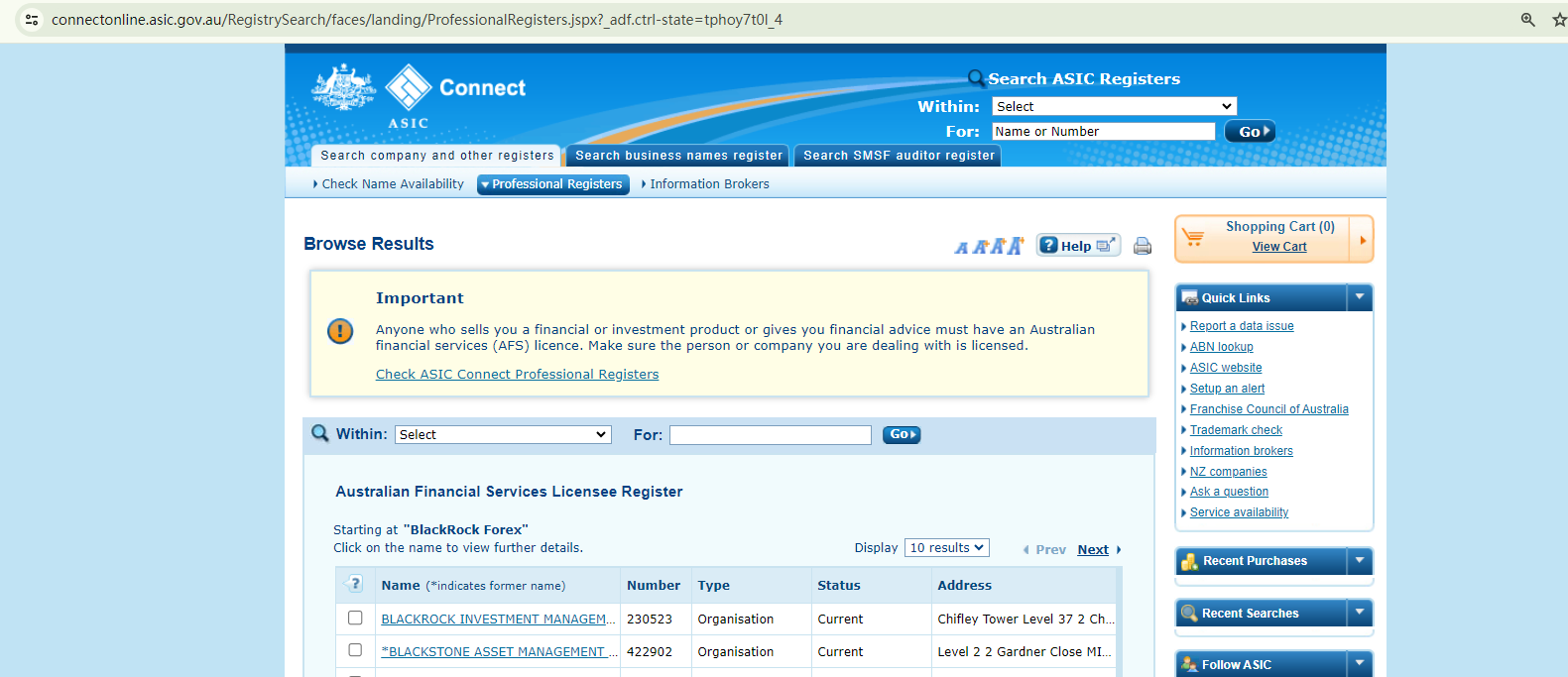
Task: Open Trademark check quick link
Action: coord(1236,430)
